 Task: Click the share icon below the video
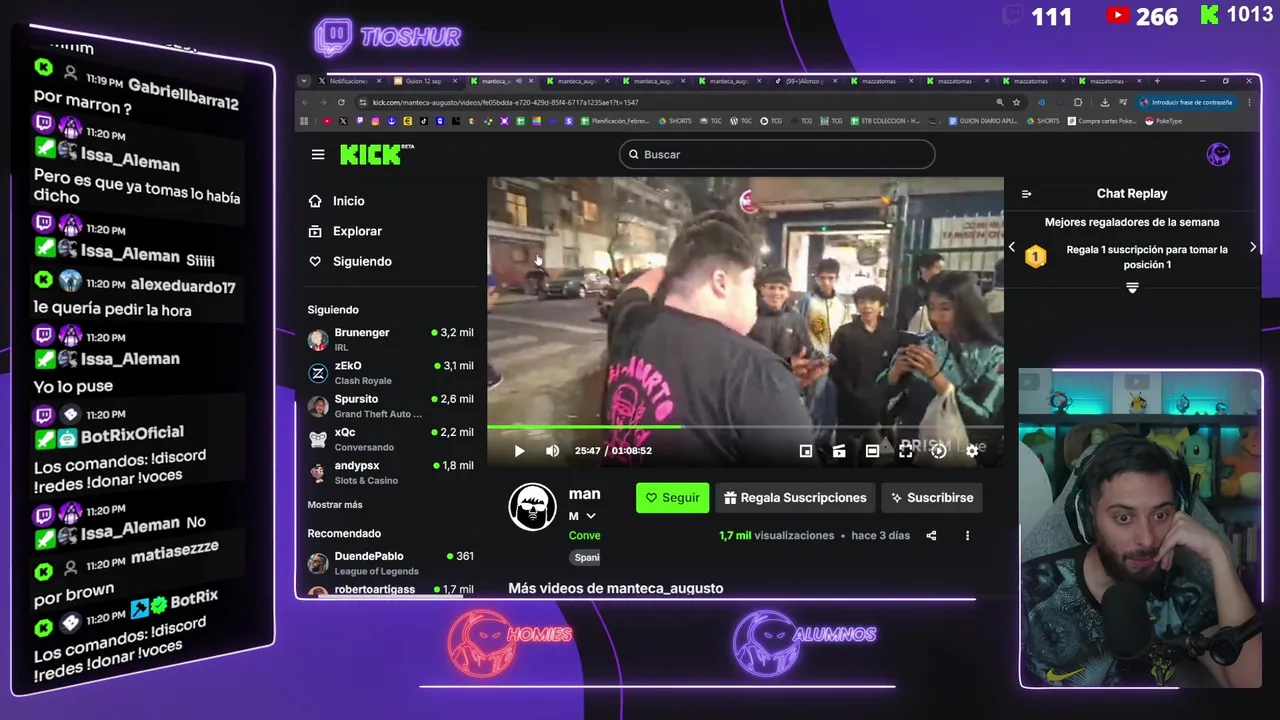point(931,536)
